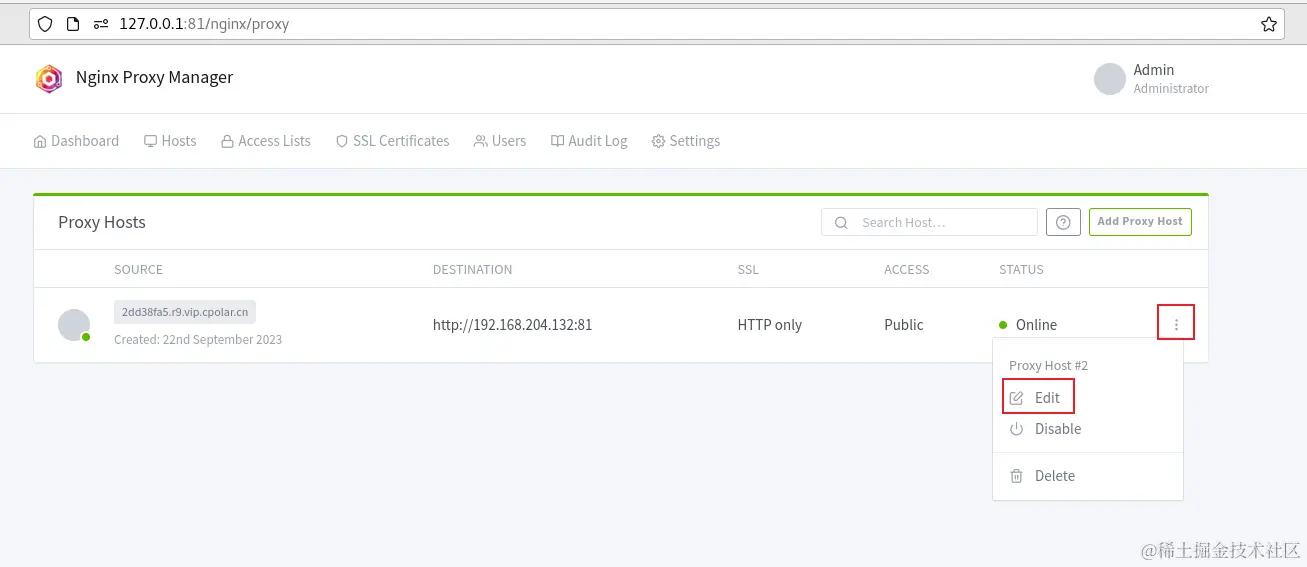
Task: Switch to the Users tab
Action: pyautogui.click(x=500, y=141)
